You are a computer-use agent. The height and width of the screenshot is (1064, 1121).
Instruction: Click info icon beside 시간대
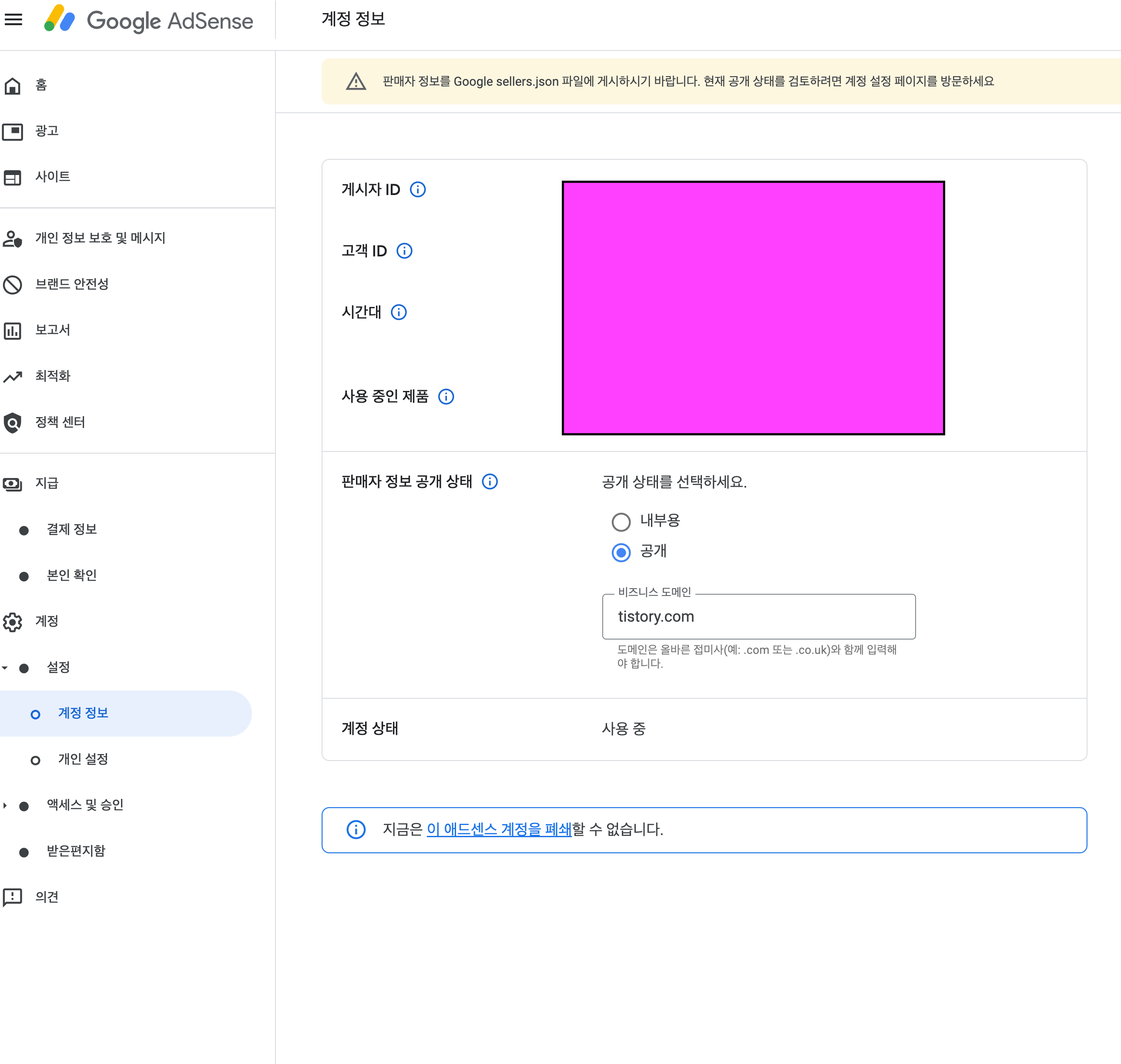399,312
